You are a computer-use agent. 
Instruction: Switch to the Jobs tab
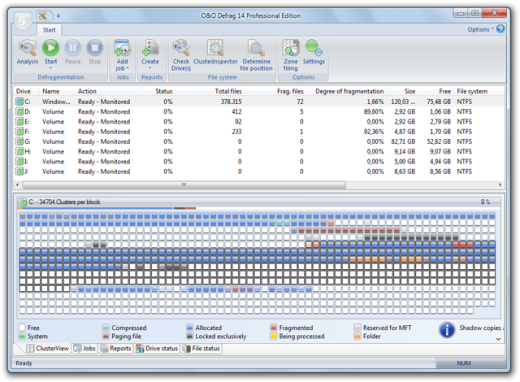click(84, 348)
